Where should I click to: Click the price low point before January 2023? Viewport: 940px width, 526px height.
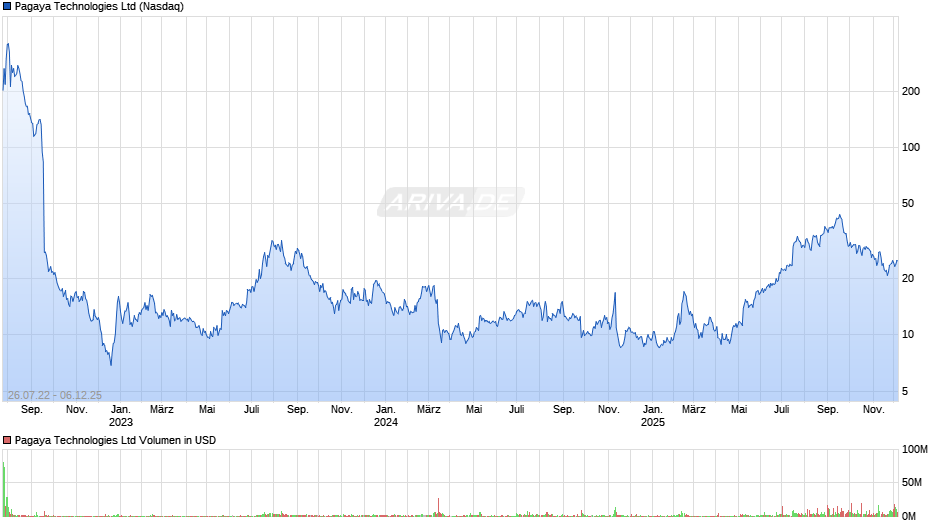point(111,364)
